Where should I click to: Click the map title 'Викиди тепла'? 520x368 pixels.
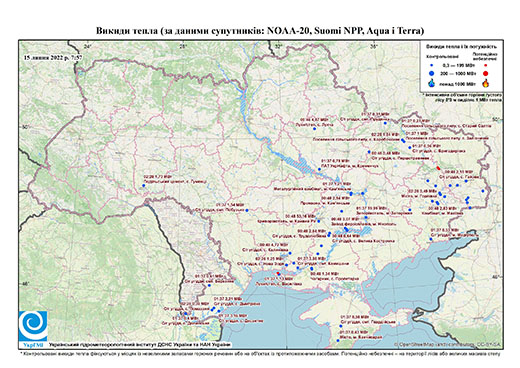pyautogui.click(x=127, y=31)
